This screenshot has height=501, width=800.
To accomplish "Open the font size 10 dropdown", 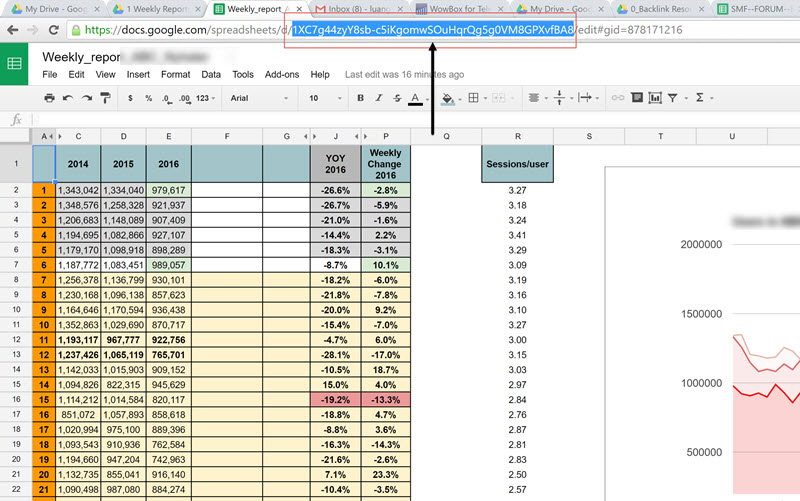I will pos(321,98).
